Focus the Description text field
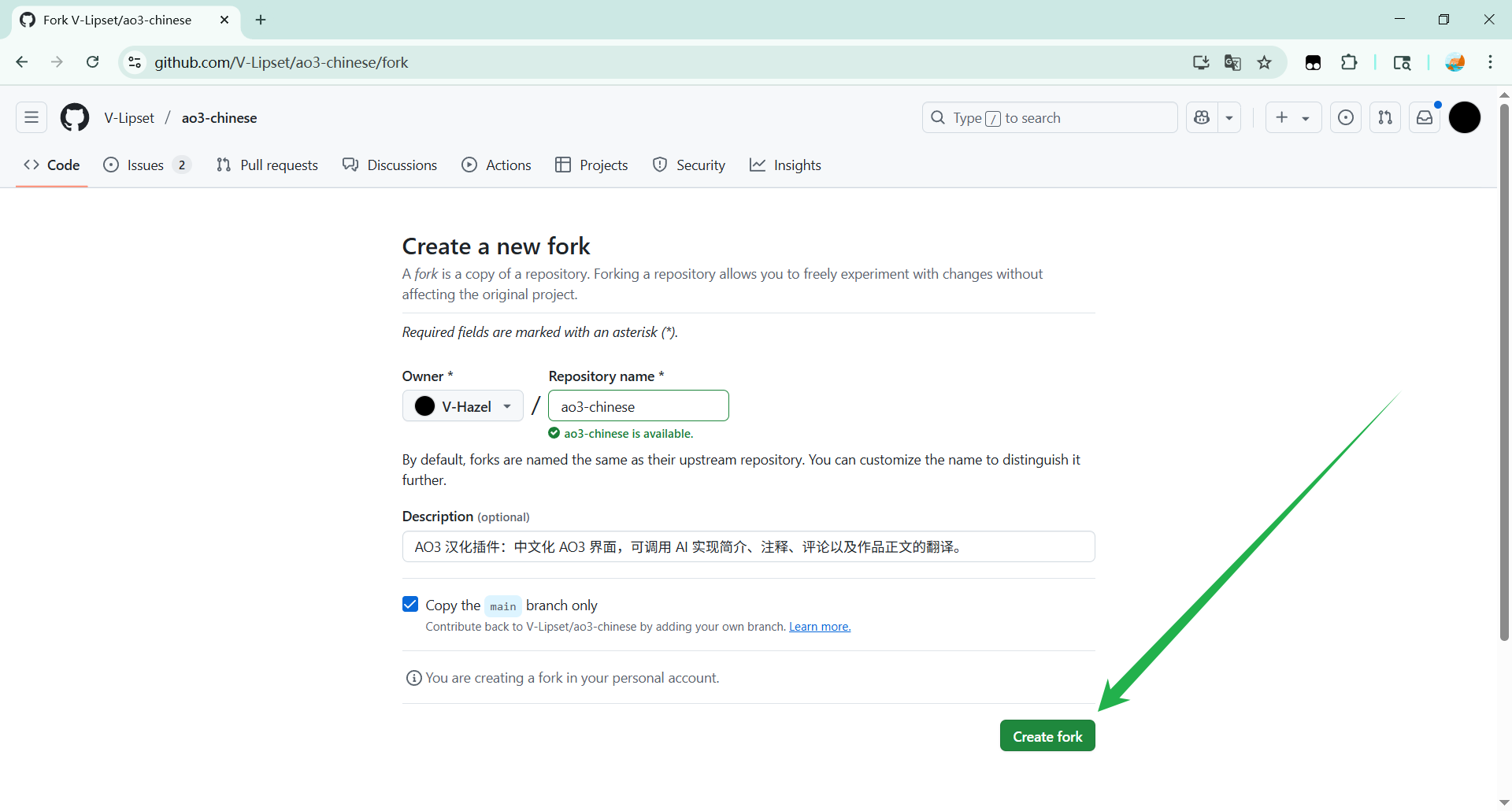1512x811 pixels. pos(748,547)
